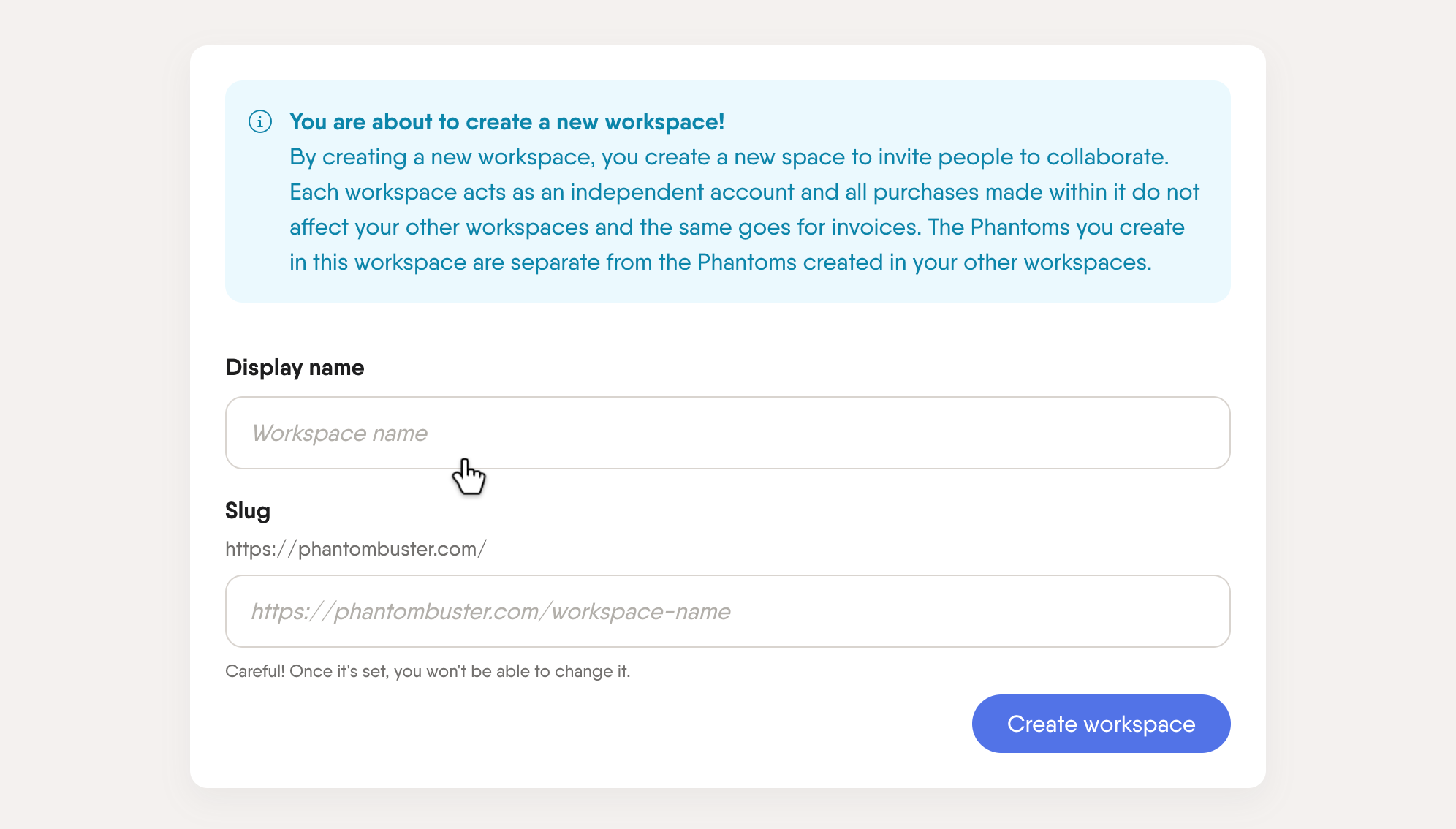
Task: Click the "You are about to create" heading
Action: 507,122
